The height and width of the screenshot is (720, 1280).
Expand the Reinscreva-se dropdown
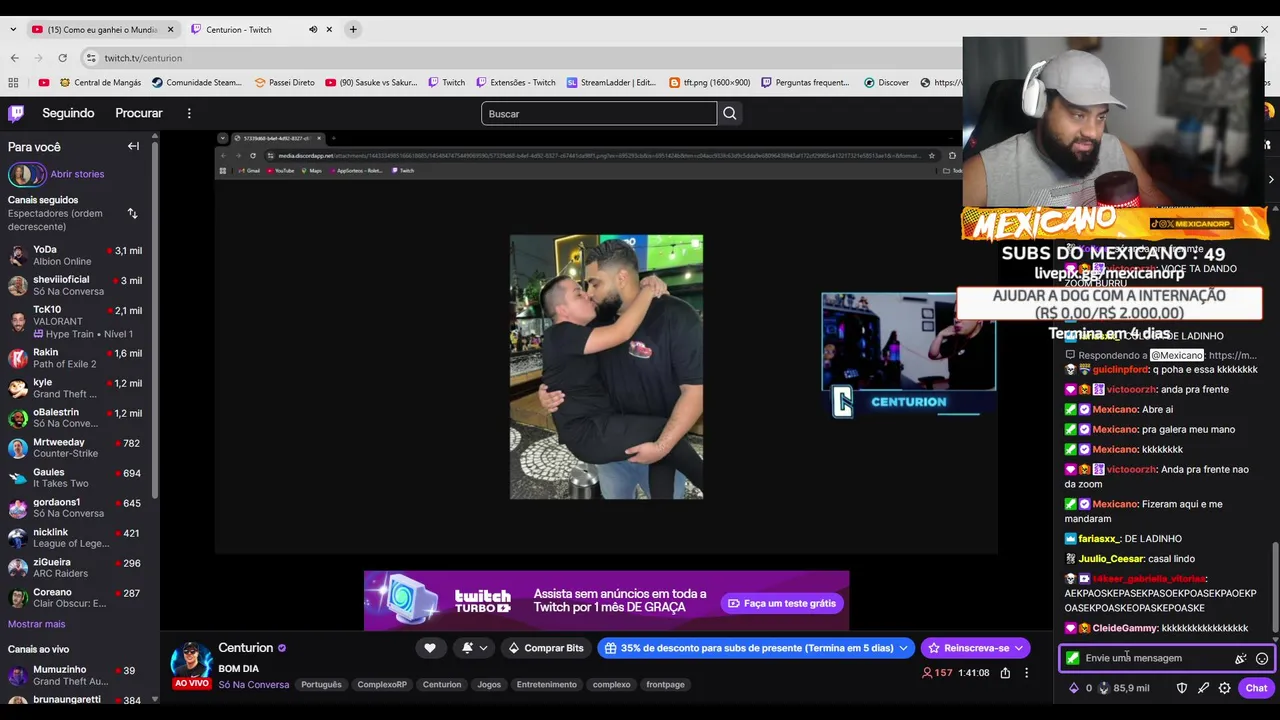tap(1018, 648)
